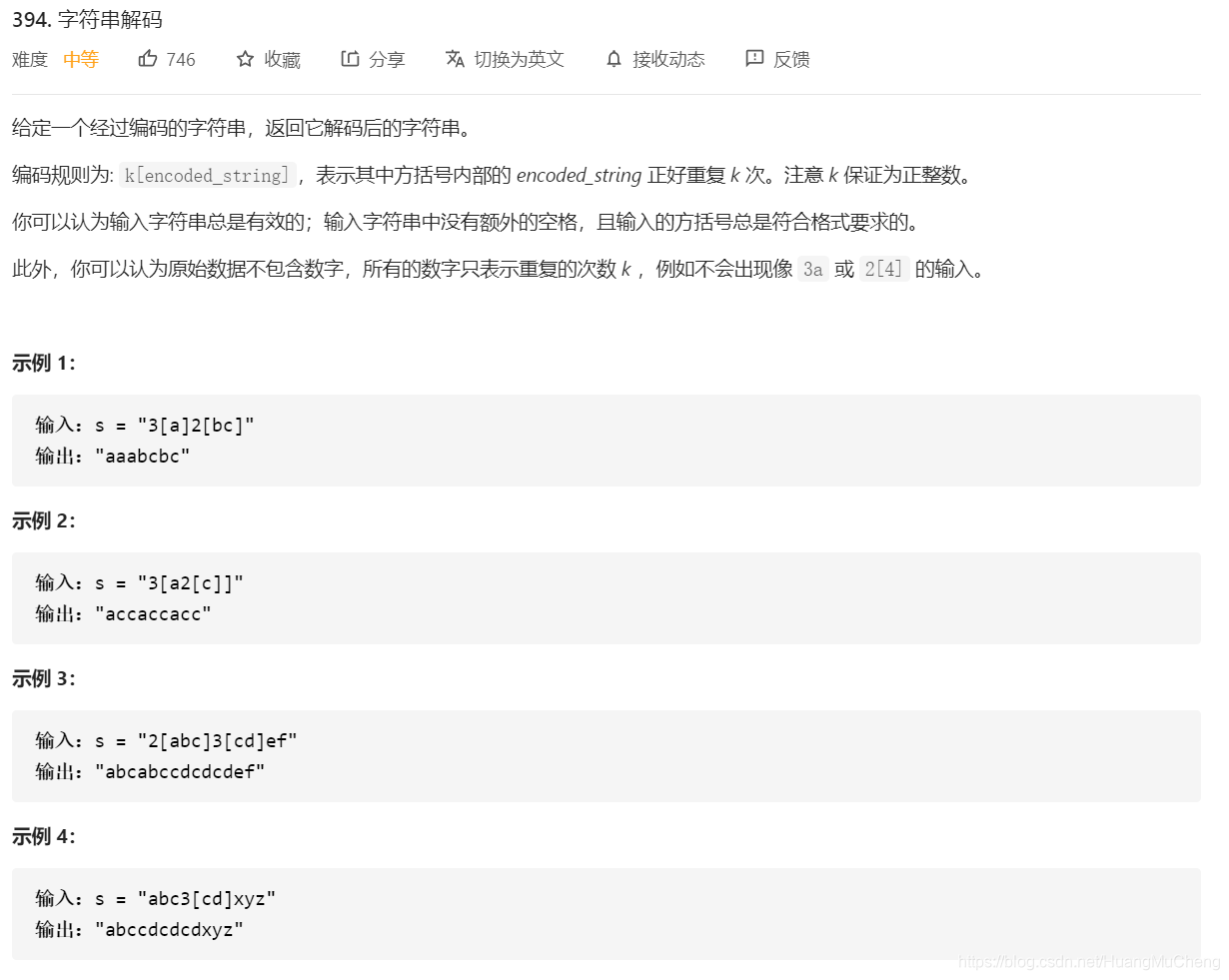Click the italic encoded_string term
Viewport: 1229px width, 980px height.
[x=579, y=176]
